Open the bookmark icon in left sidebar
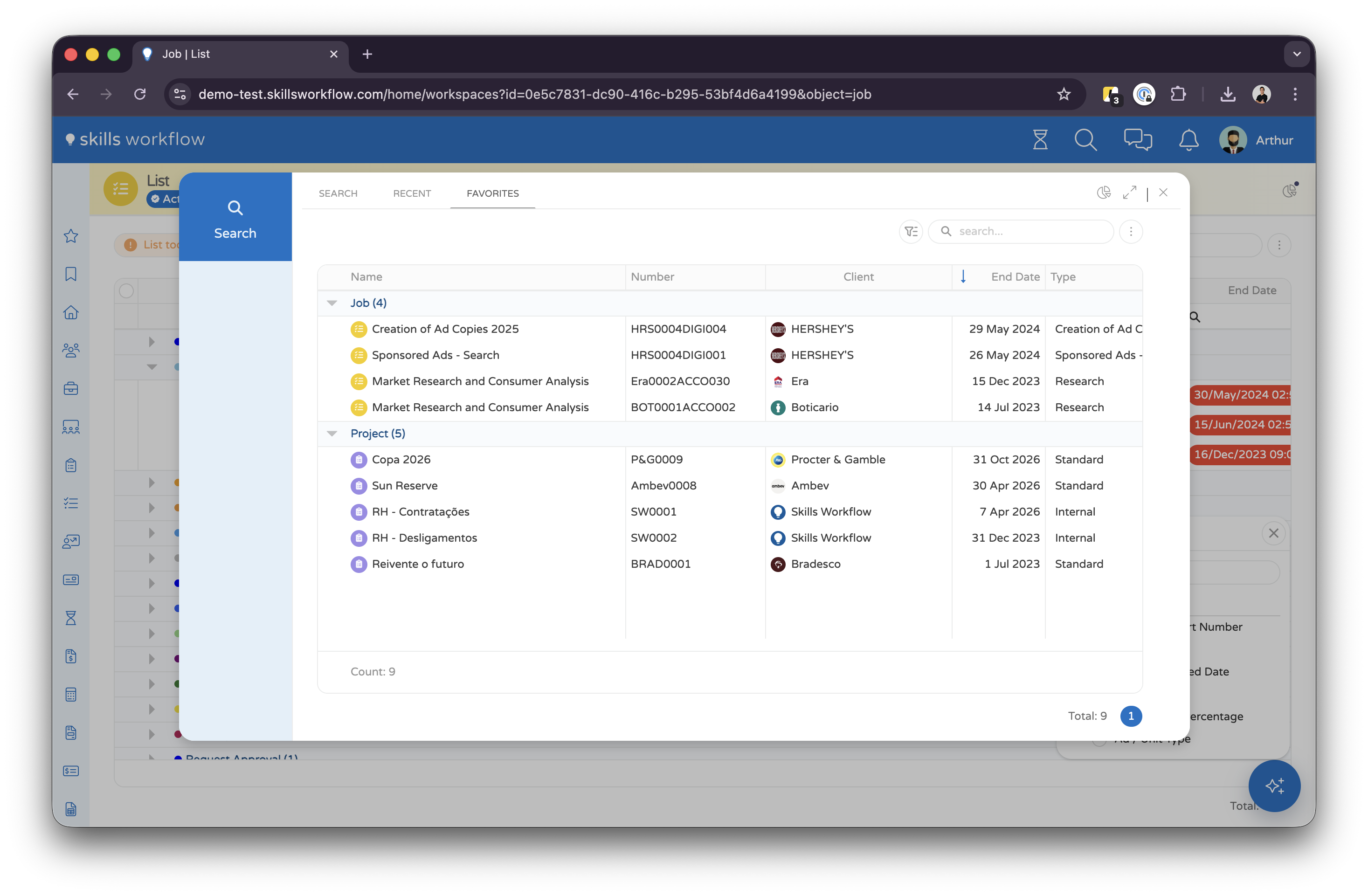Screen dimensions: 1368x896 pyautogui.click(x=71, y=274)
